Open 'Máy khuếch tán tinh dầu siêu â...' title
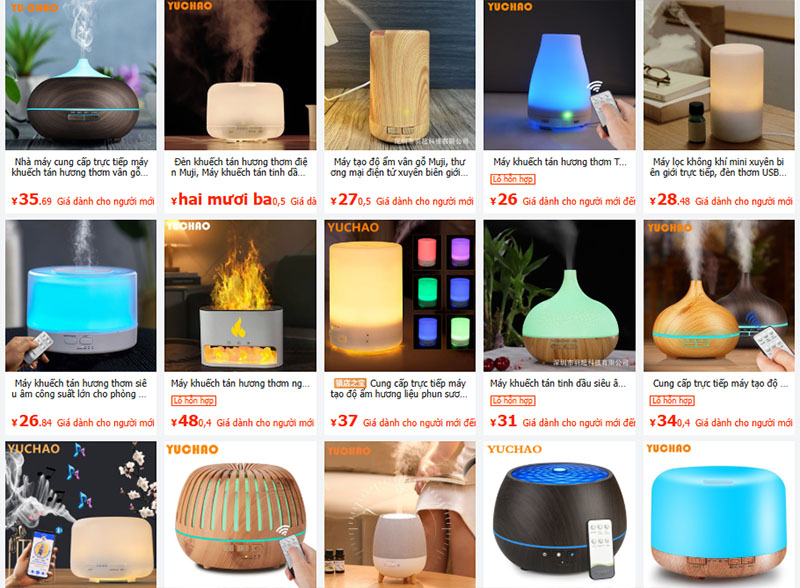 [558, 383]
